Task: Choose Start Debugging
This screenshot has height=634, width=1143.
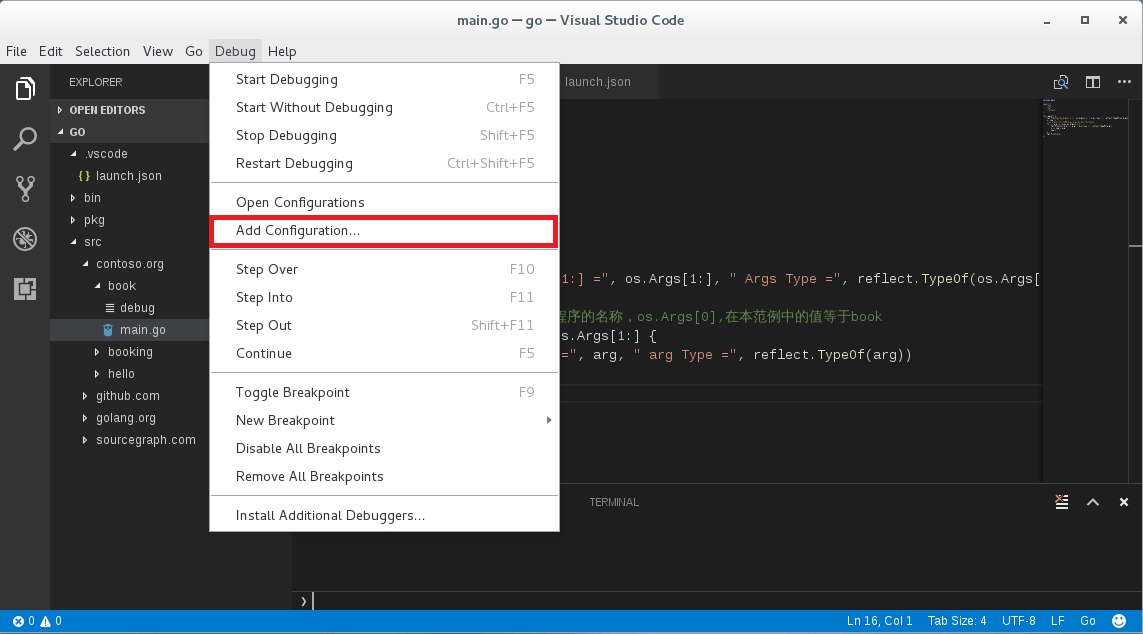Action: point(384,79)
